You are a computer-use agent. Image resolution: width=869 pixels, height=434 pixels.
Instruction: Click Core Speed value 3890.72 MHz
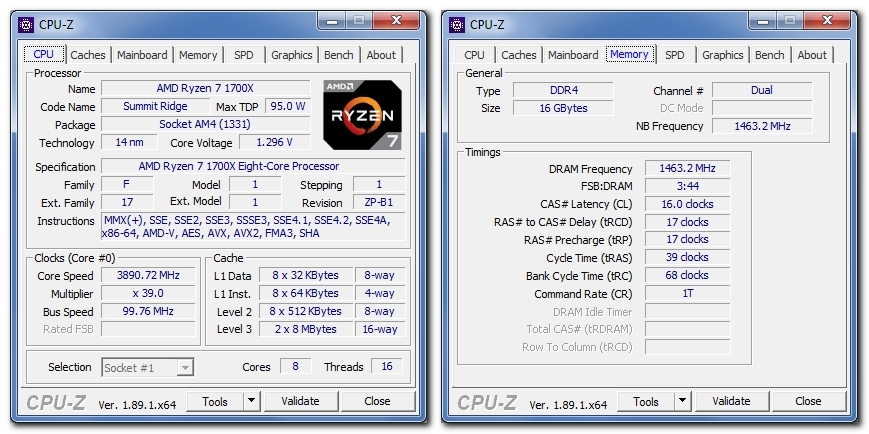coord(148,275)
